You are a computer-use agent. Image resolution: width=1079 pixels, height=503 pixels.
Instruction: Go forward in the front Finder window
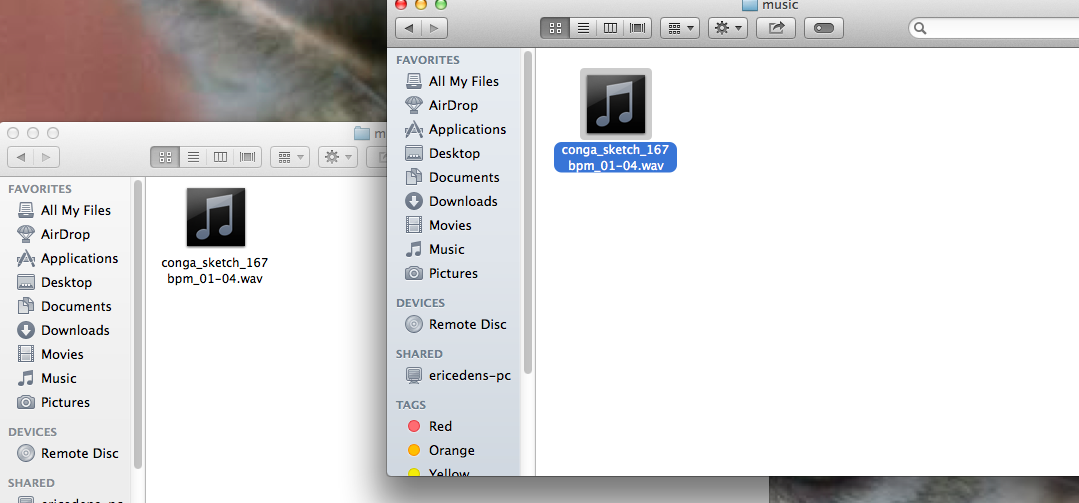coord(435,28)
